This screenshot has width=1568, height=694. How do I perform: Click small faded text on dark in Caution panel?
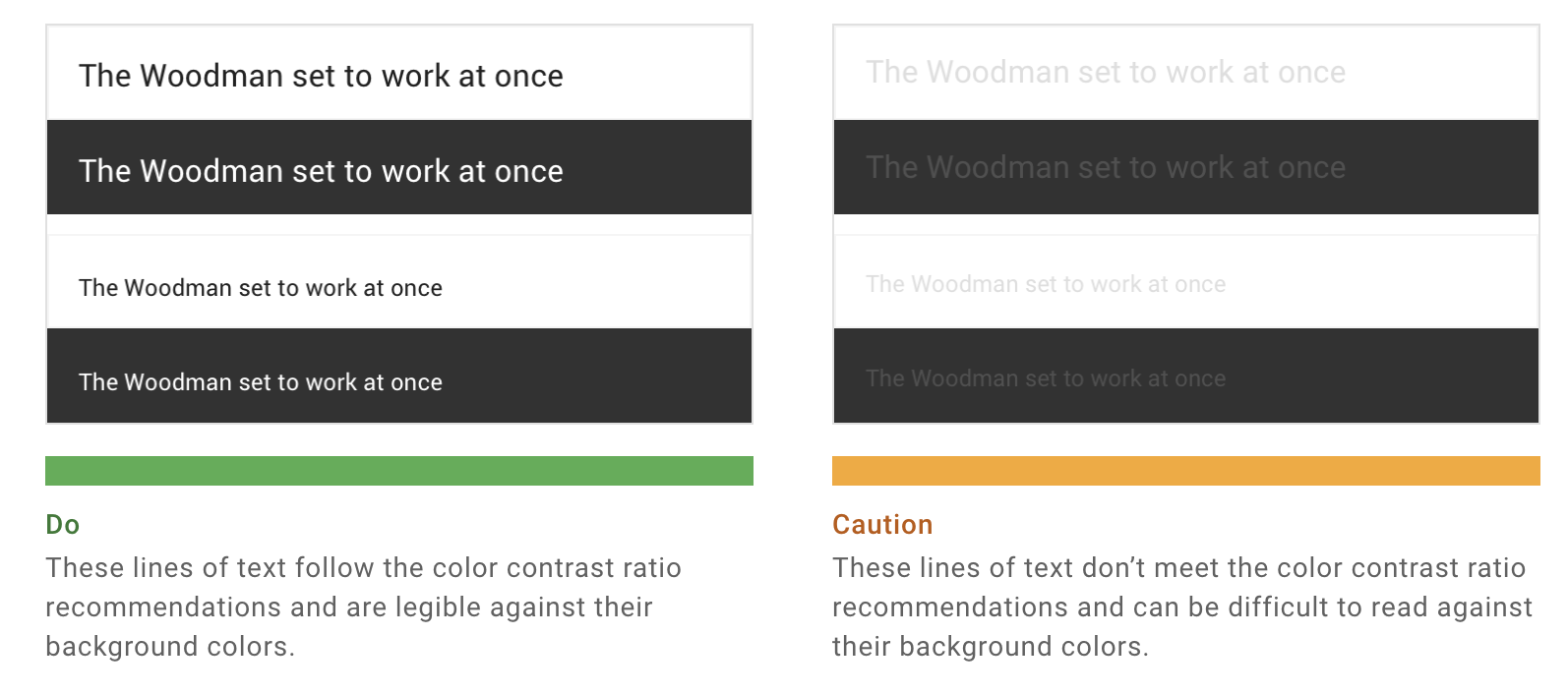pos(1046,378)
